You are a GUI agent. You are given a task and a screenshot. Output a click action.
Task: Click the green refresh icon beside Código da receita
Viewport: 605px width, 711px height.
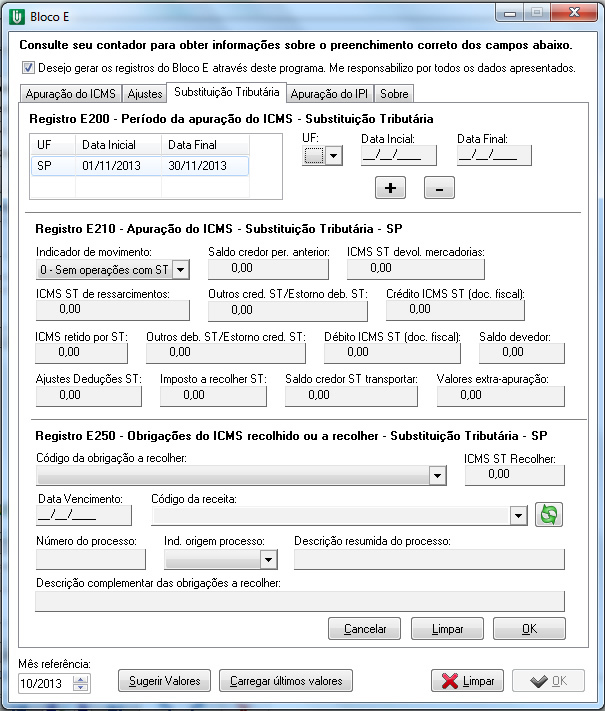tap(550, 514)
